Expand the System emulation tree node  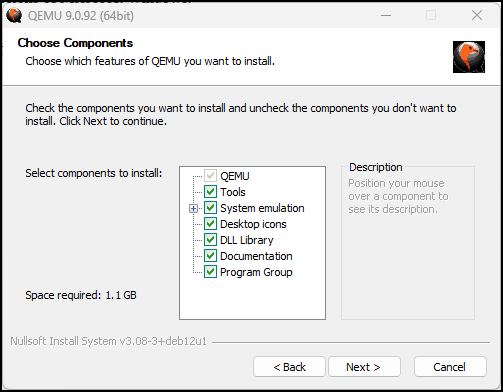[x=193, y=208]
